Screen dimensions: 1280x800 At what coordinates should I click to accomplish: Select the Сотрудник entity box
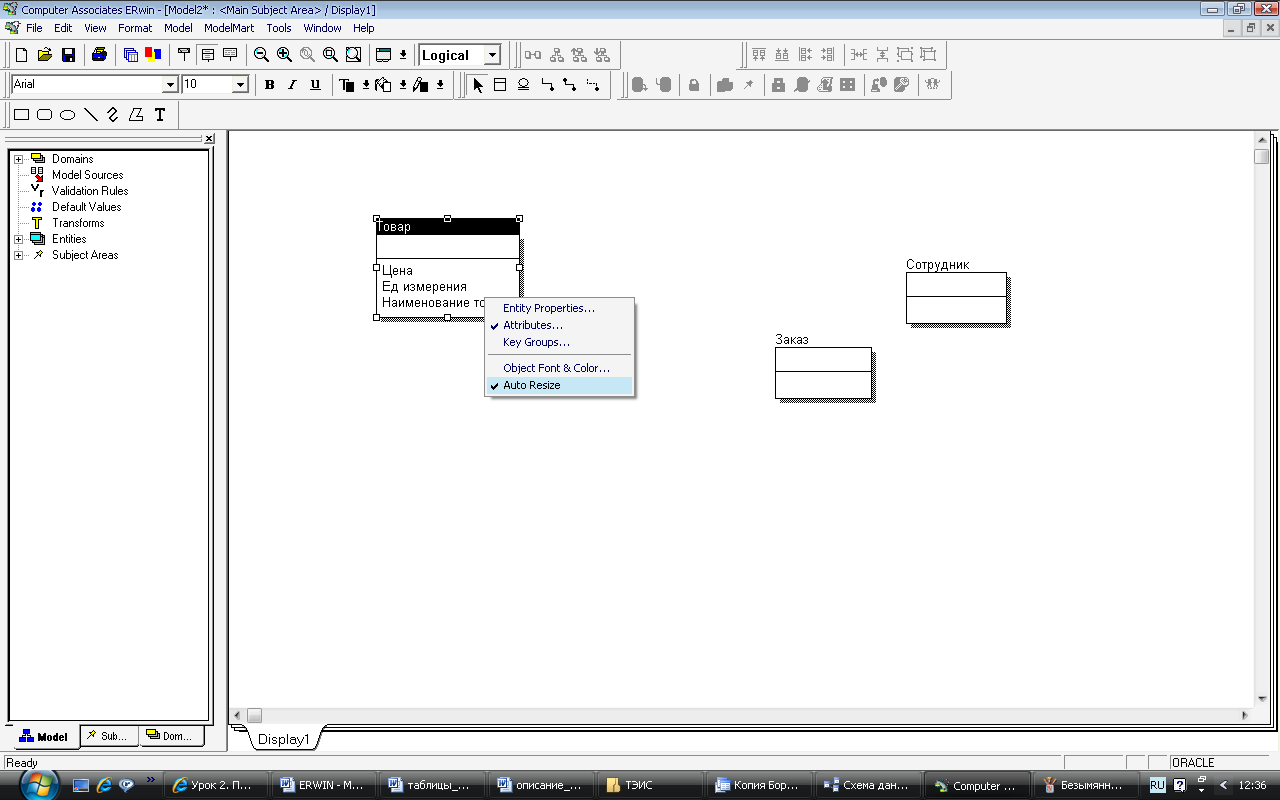tap(956, 298)
